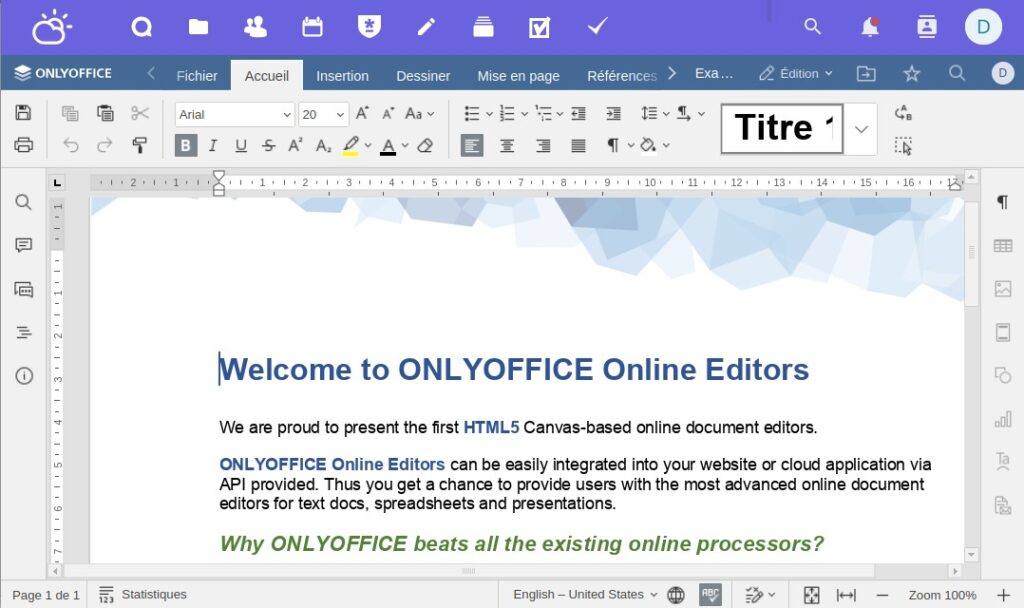Open the Table settings in right sidebar
Viewport: 1024px width, 608px height.
[1002, 246]
